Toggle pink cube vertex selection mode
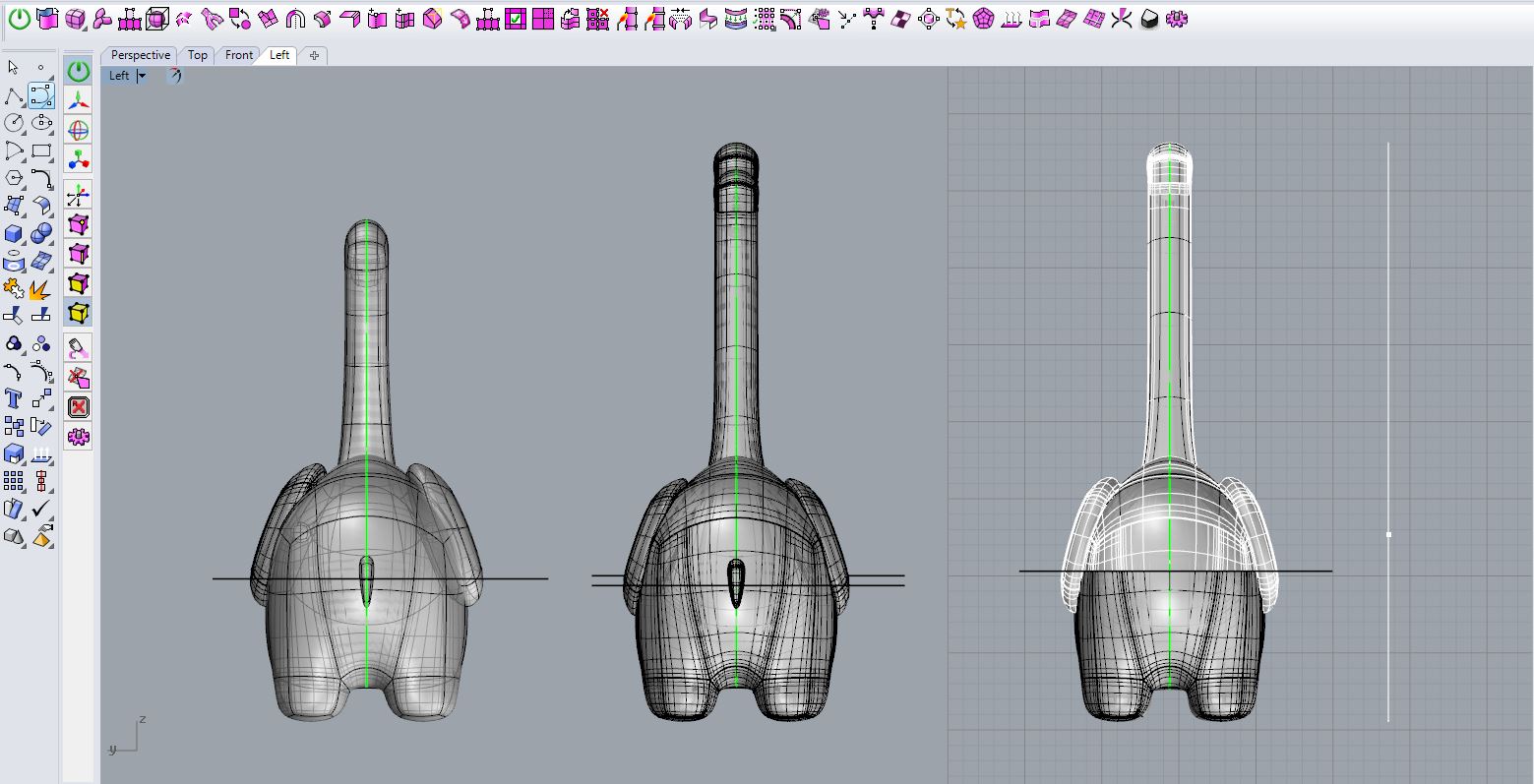The image size is (1534, 784). click(x=79, y=224)
